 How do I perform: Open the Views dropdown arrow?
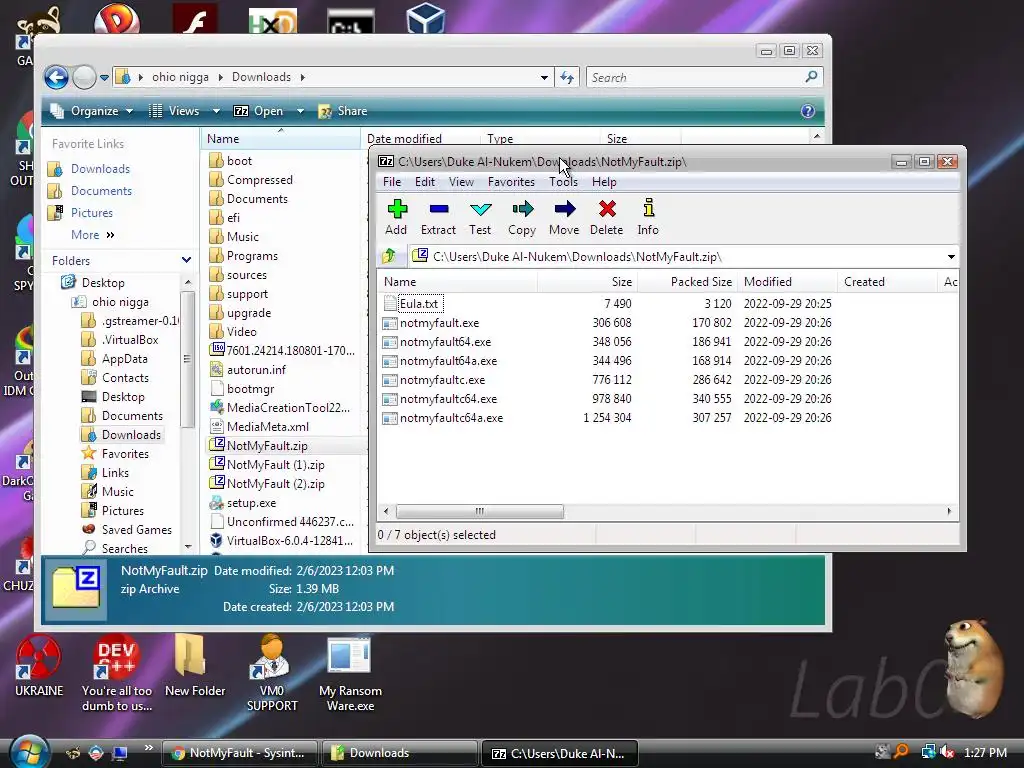click(216, 111)
